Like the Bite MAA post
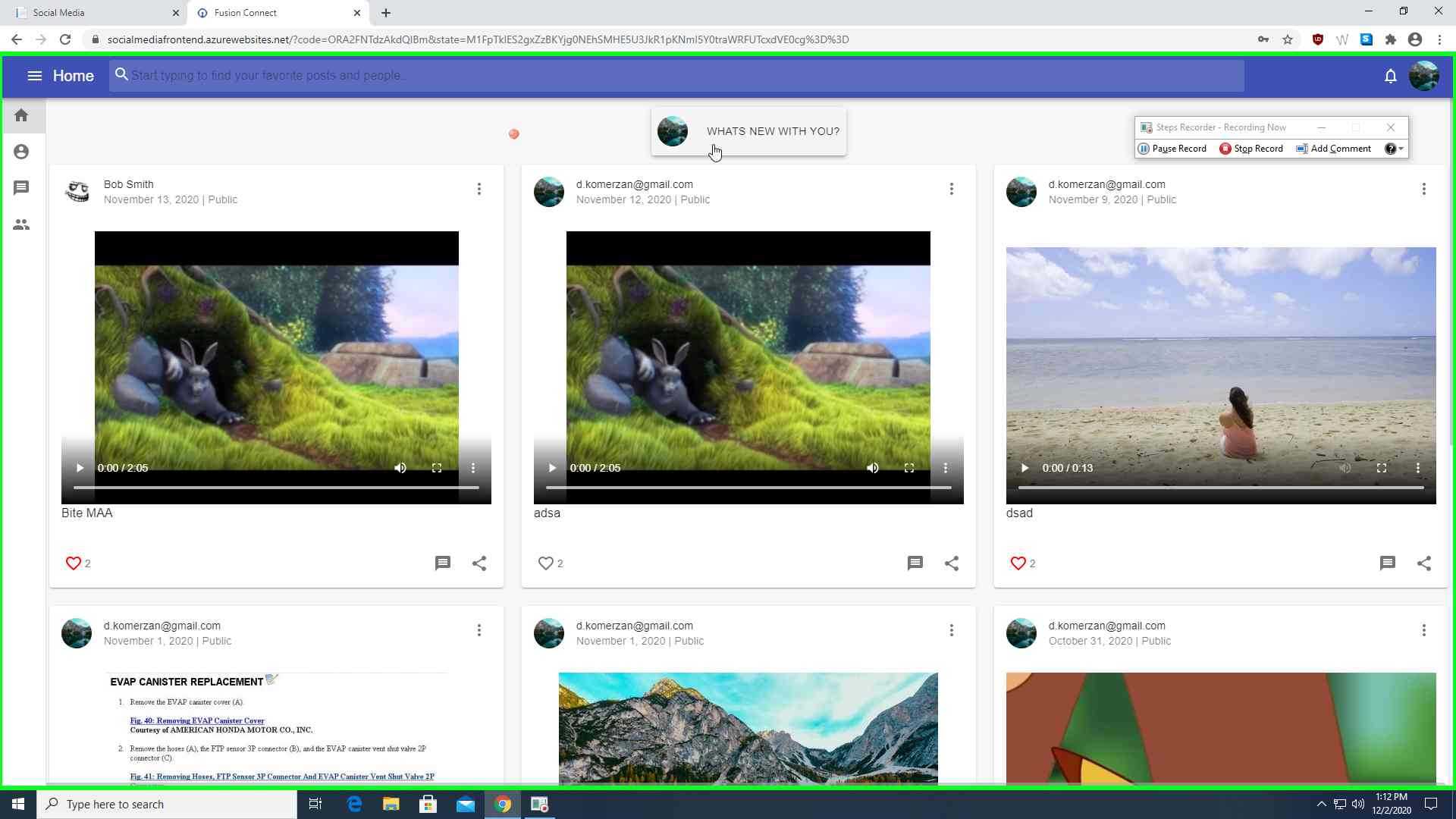The height and width of the screenshot is (819, 1456). (x=73, y=563)
